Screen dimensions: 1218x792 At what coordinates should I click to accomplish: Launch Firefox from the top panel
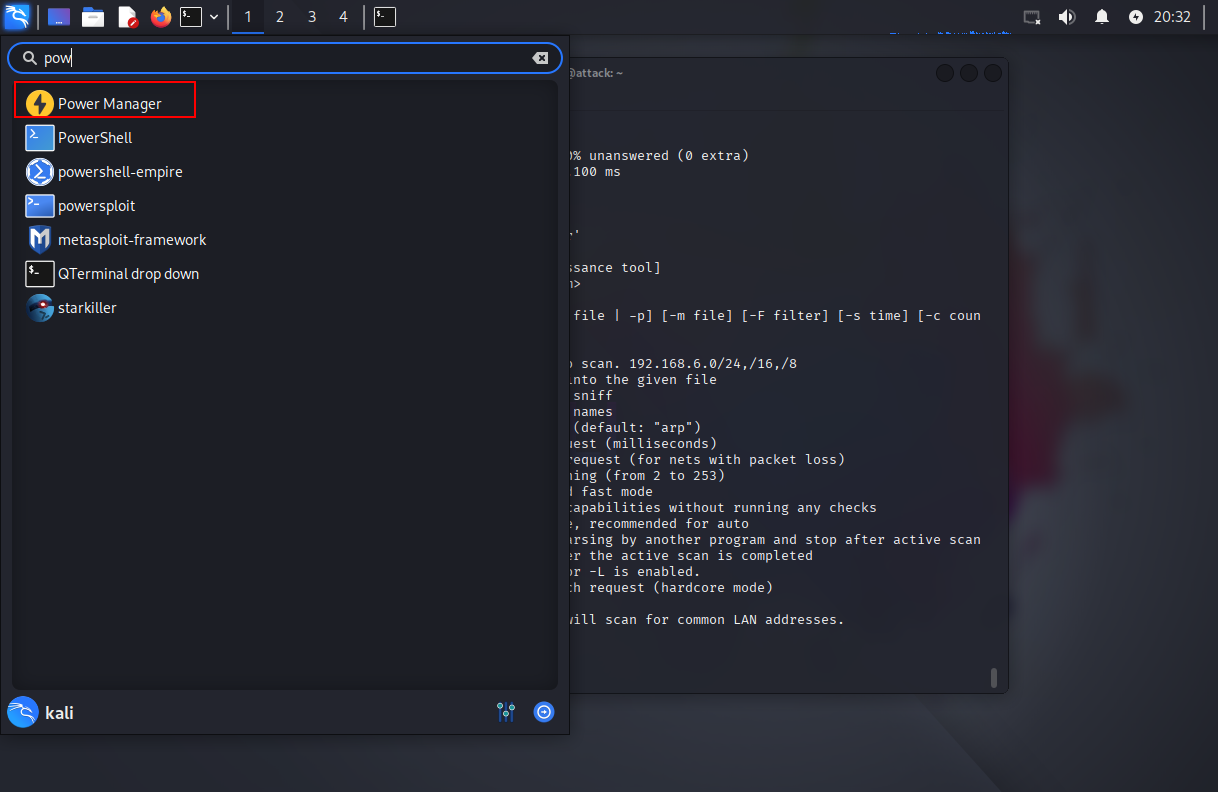(160, 17)
